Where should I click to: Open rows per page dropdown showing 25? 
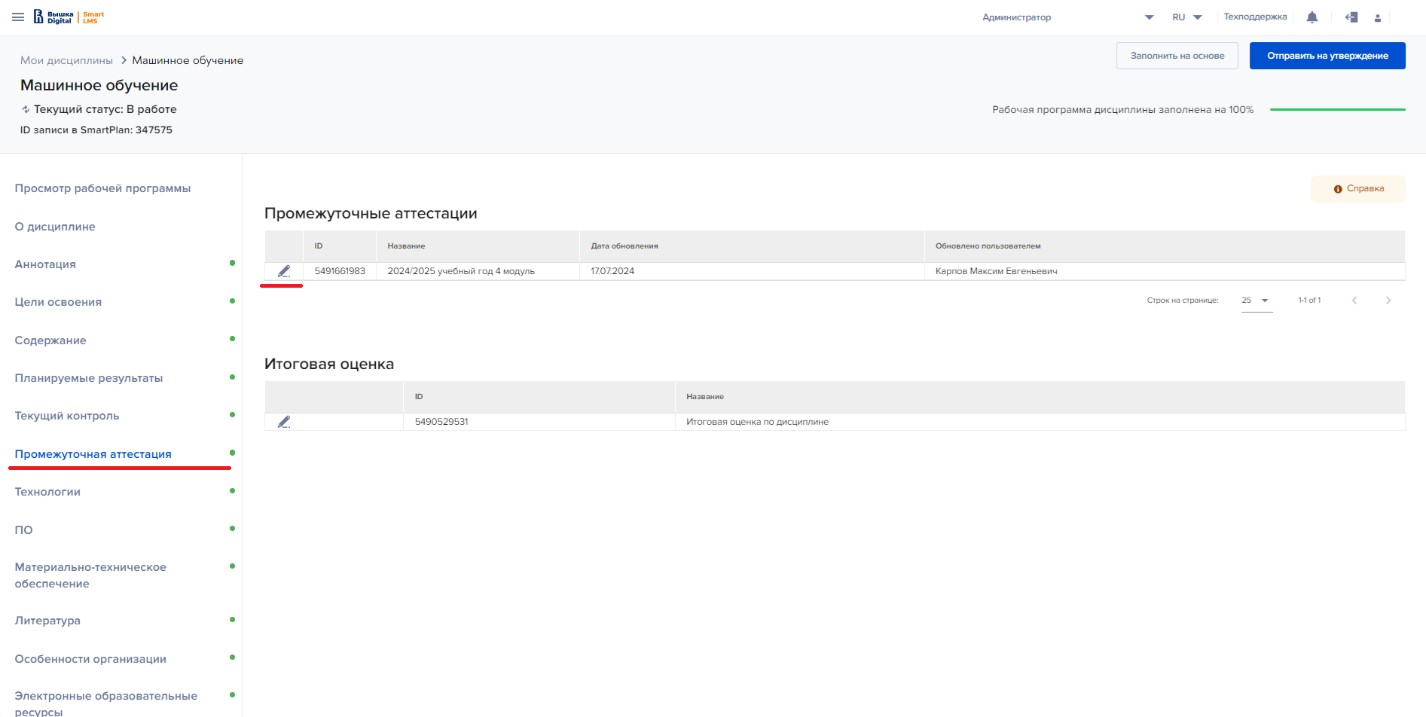coord(1256,300)
